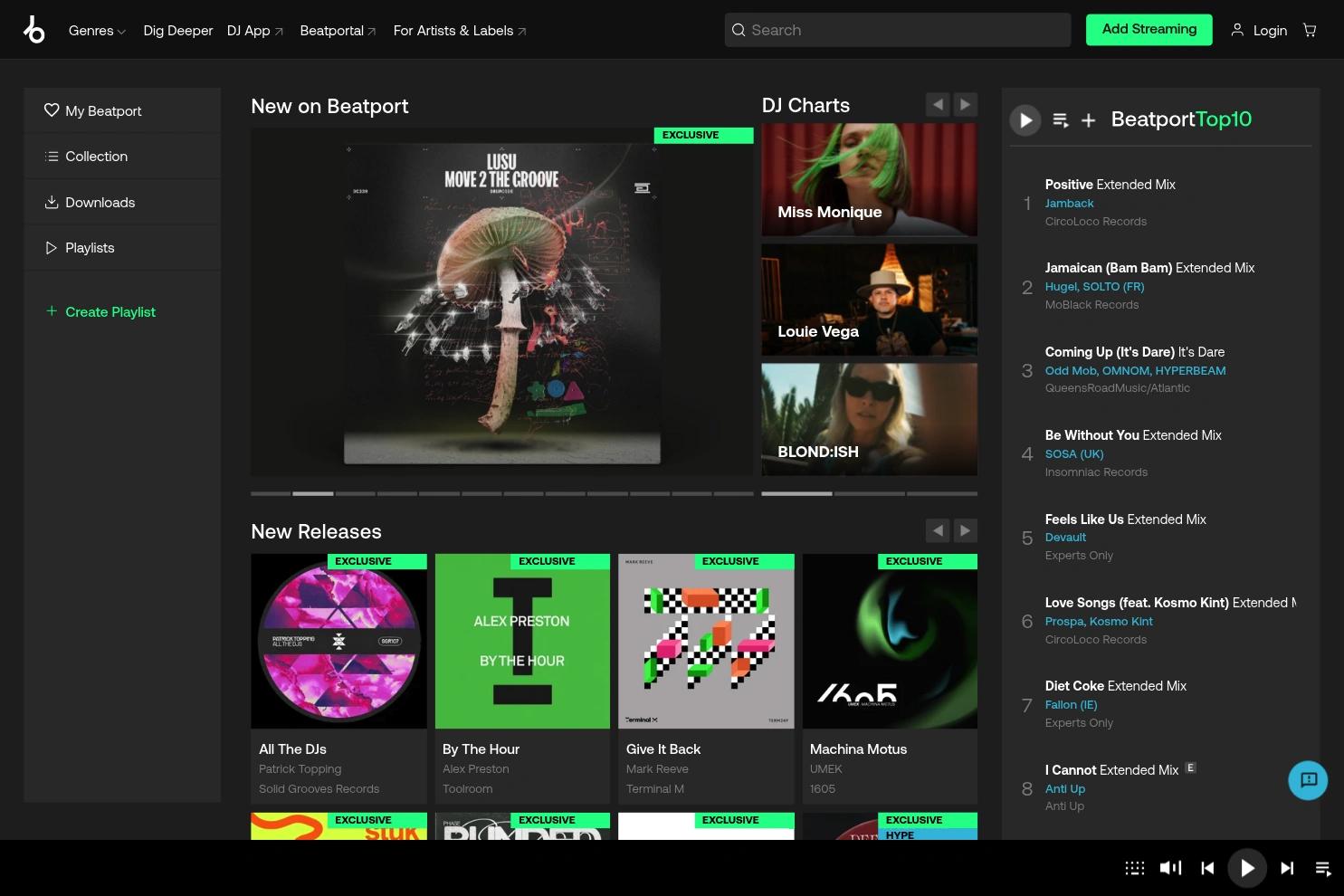Image resolution: width=1344 pixels, height=896 pixels.
Task: Open the Miss Monique DJ chart
Action: pos(870,180)
